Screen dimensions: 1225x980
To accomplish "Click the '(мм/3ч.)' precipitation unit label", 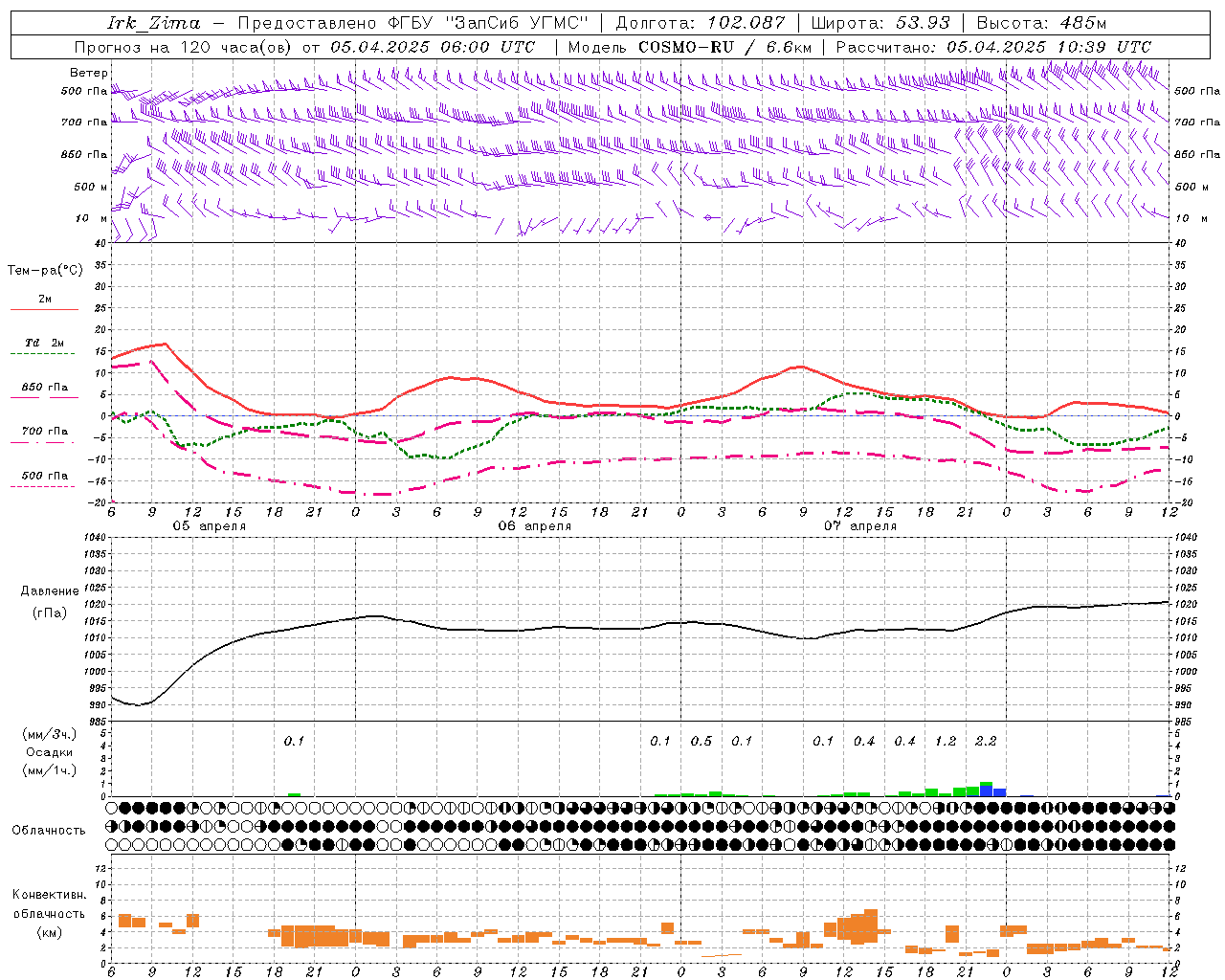I will tap(50, 734).
